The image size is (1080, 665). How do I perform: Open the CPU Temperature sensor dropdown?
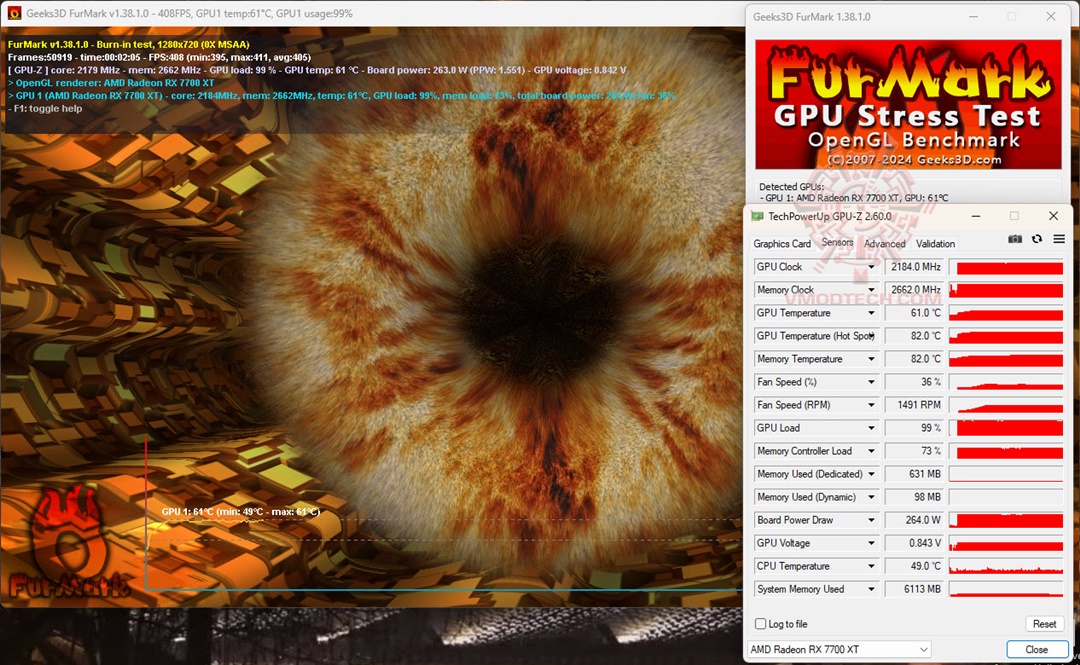[x=871, y=566]
